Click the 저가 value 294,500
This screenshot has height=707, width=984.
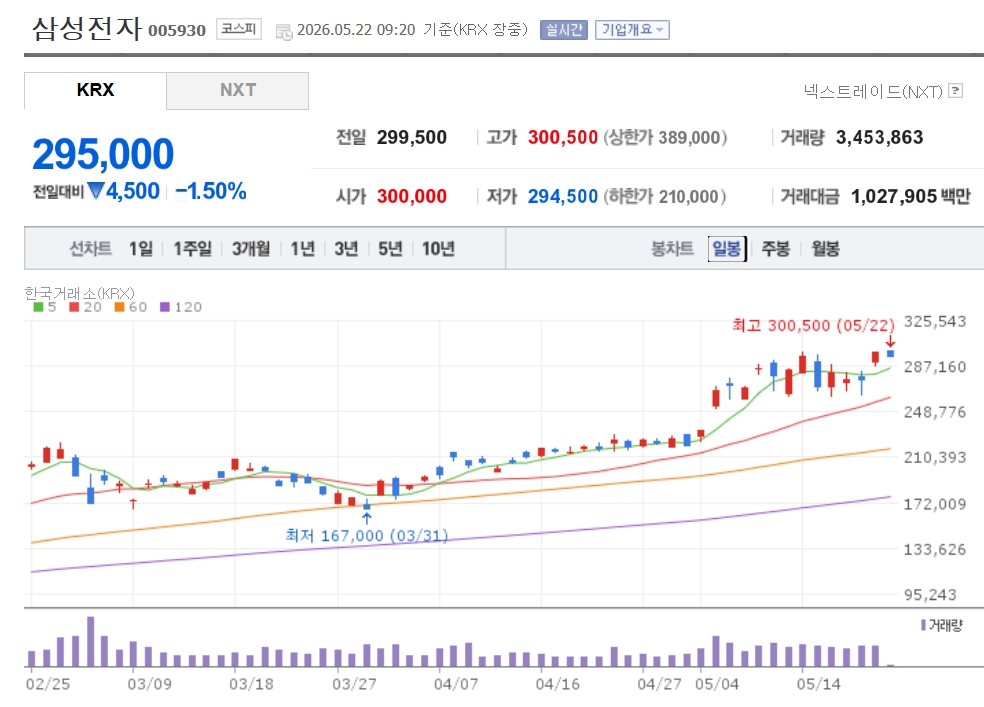pyautogui.click(x=562, y=196)
